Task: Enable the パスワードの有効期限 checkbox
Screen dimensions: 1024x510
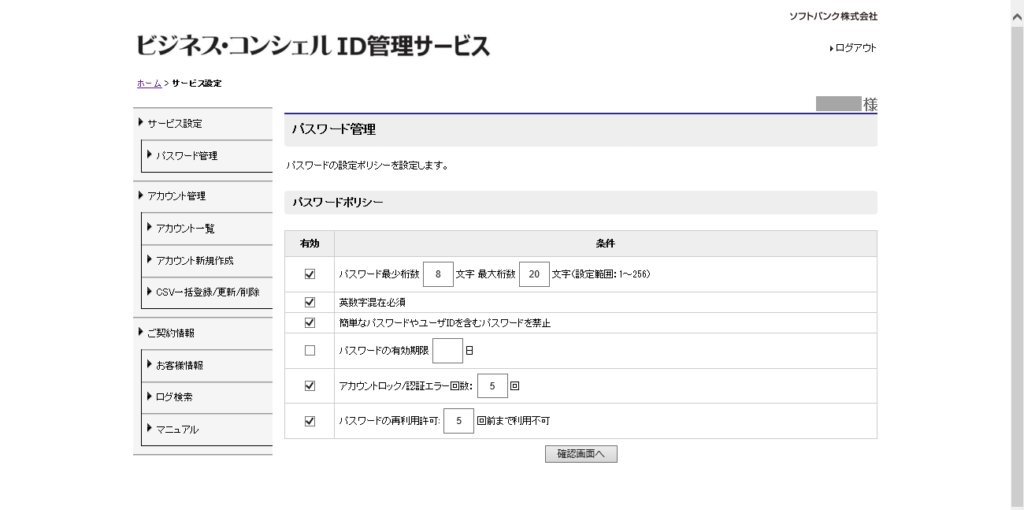Action: [x=310, y=351]
